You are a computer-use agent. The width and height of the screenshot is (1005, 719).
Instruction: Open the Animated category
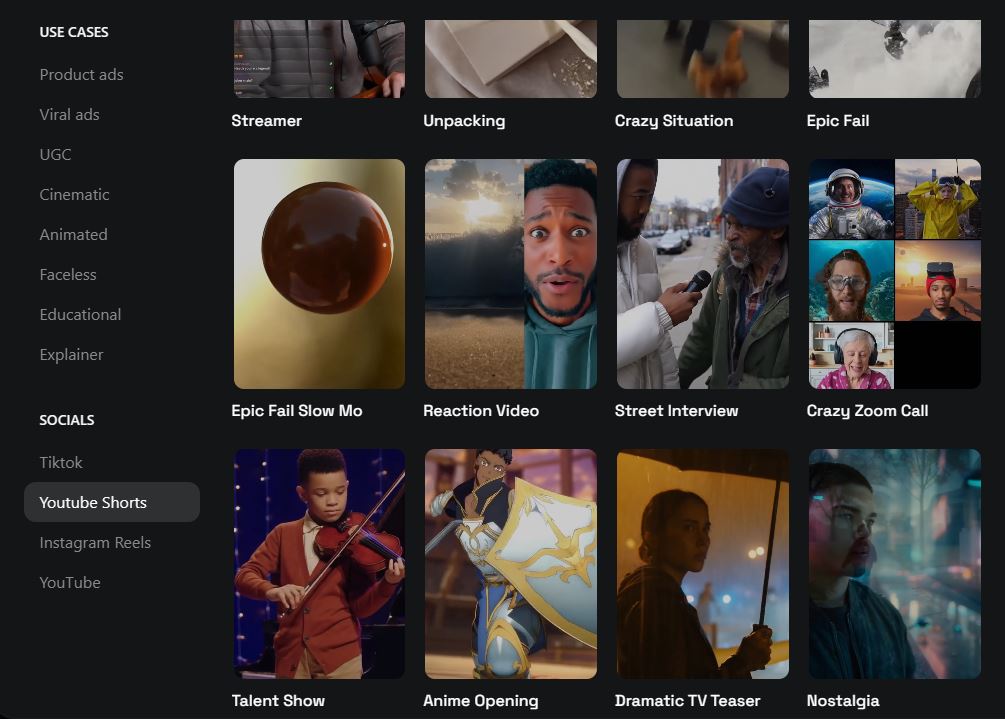click(x=73, y=235)
